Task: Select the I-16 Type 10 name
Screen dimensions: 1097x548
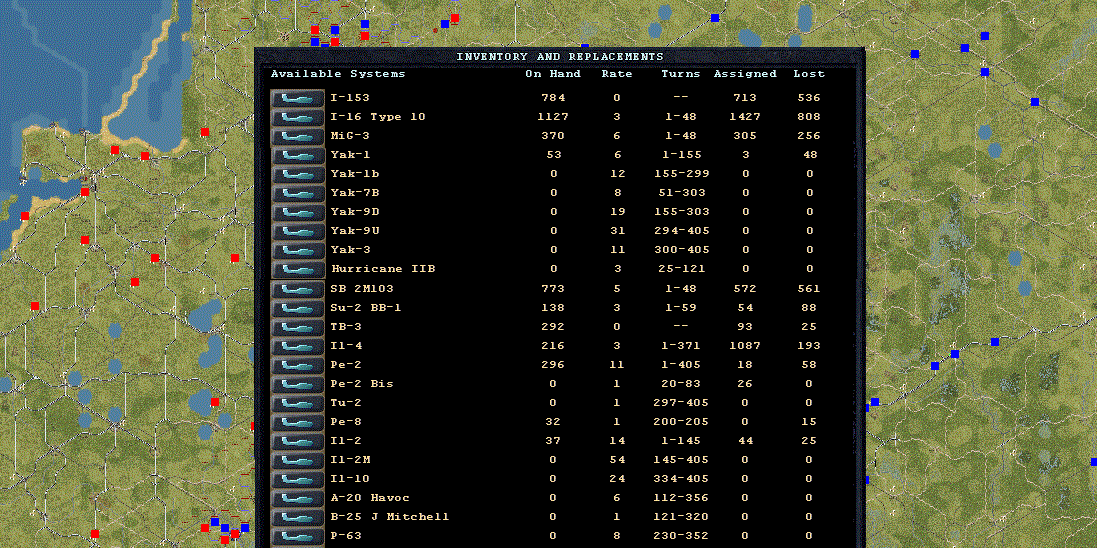Action: (x=378, y=117)
